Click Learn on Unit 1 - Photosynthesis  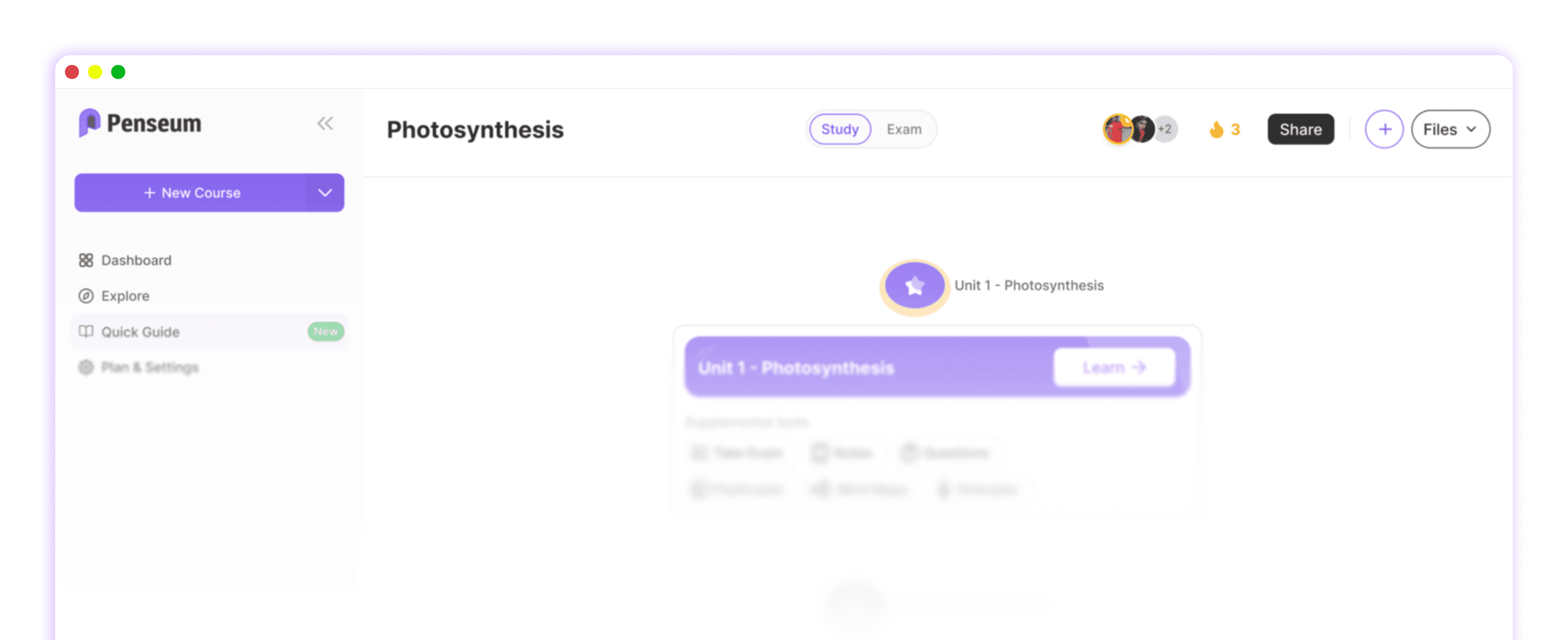[1113, 367]
